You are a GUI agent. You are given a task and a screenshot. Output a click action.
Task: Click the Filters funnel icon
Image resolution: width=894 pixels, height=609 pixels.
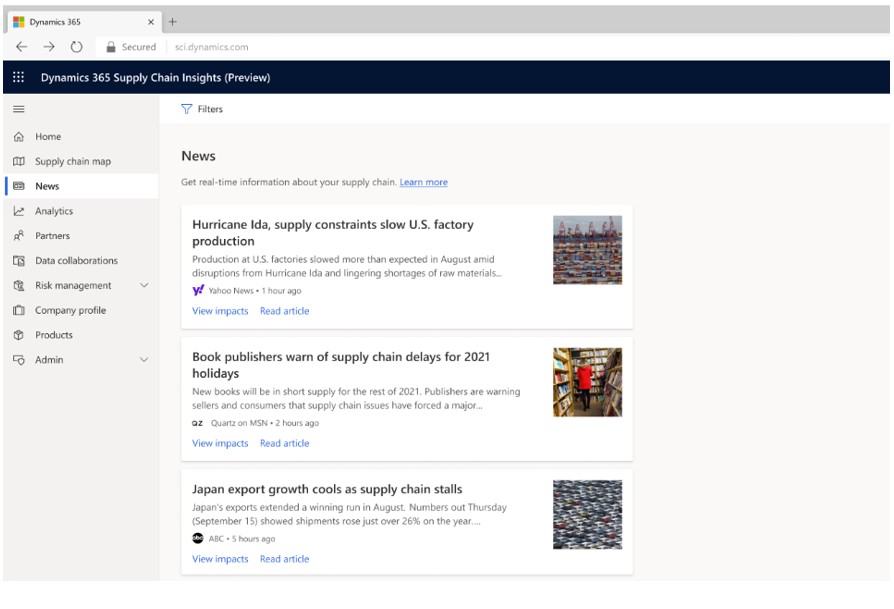[x=186, y=110]
